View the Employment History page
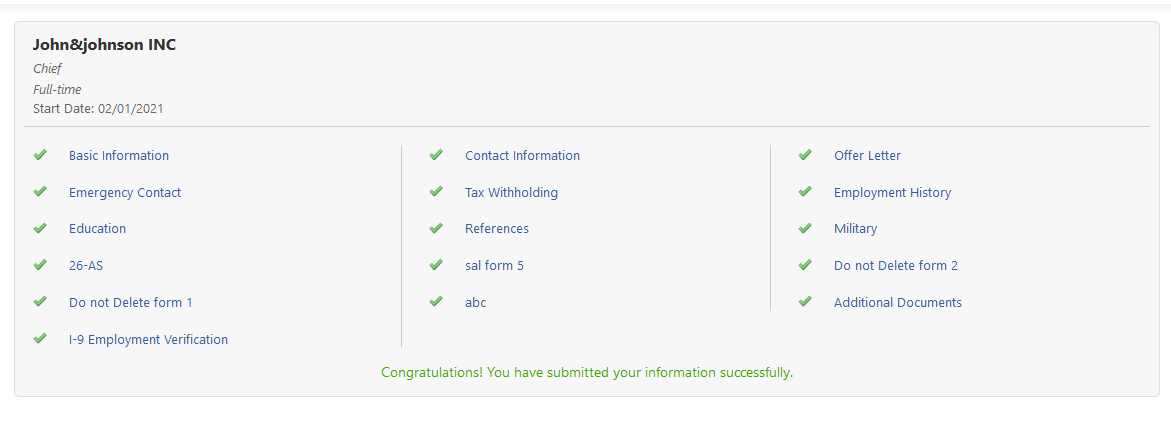The width and height of the screenshot is (1171, 431). [x=892, y=193]
